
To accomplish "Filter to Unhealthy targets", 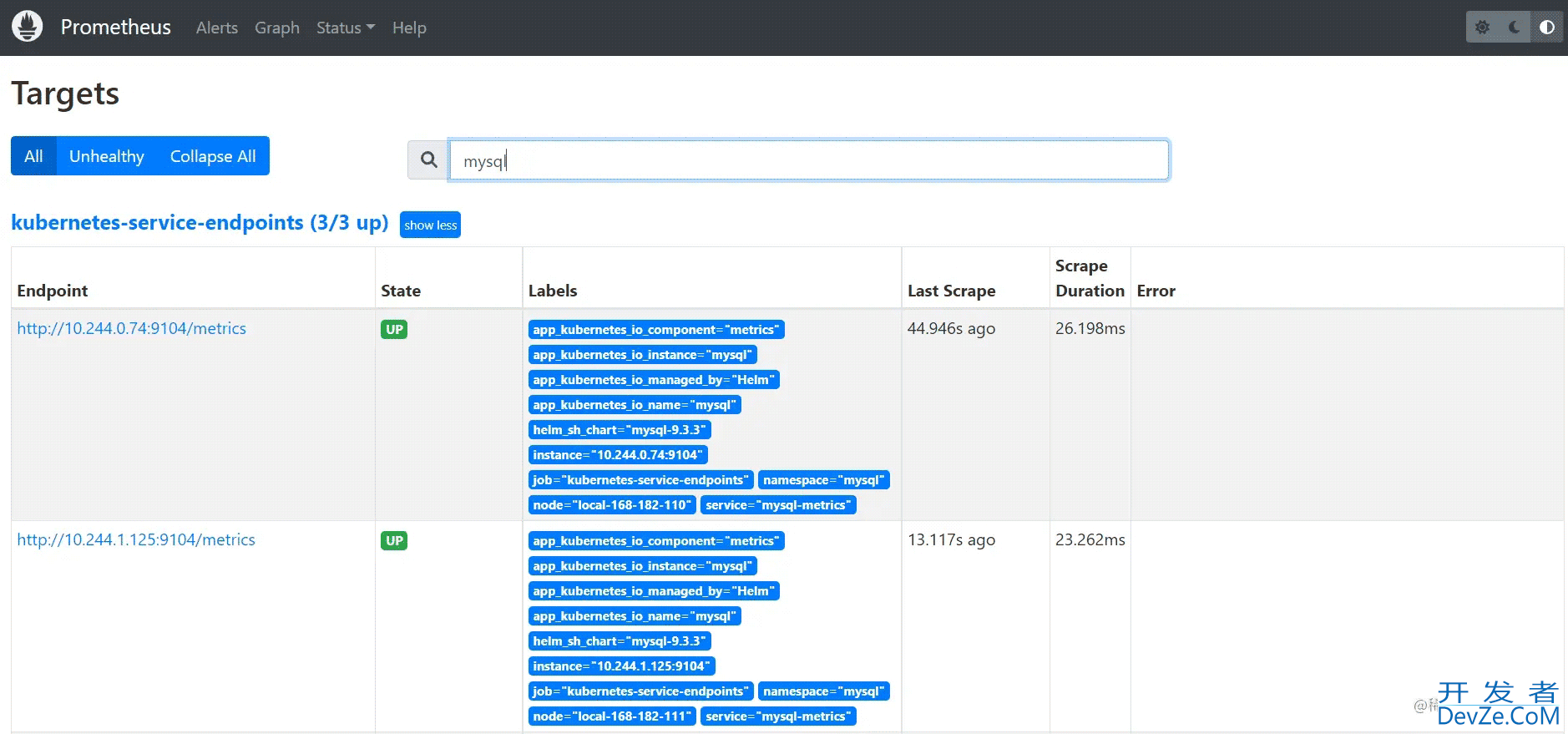I will [107, 156].
